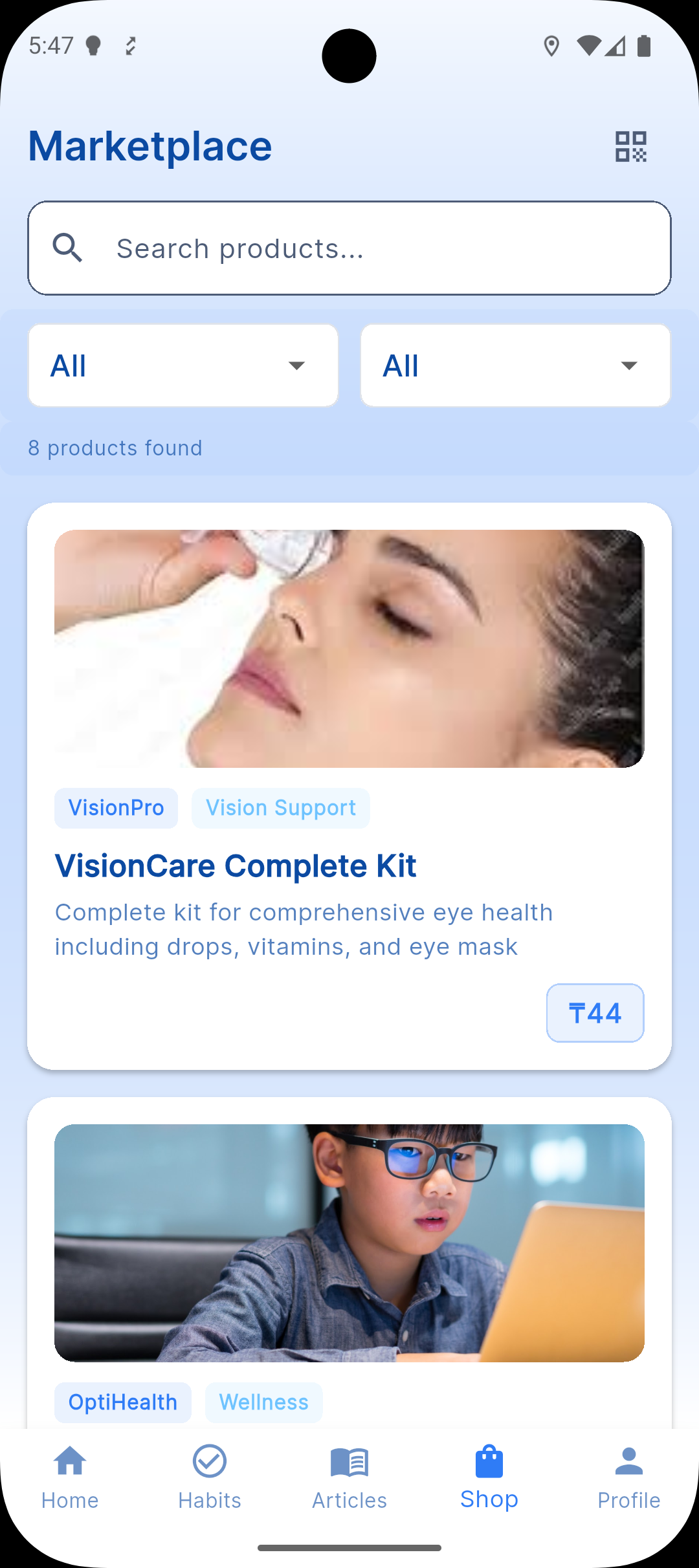Select the VisionPro brand tag

(x=116, y=808)
